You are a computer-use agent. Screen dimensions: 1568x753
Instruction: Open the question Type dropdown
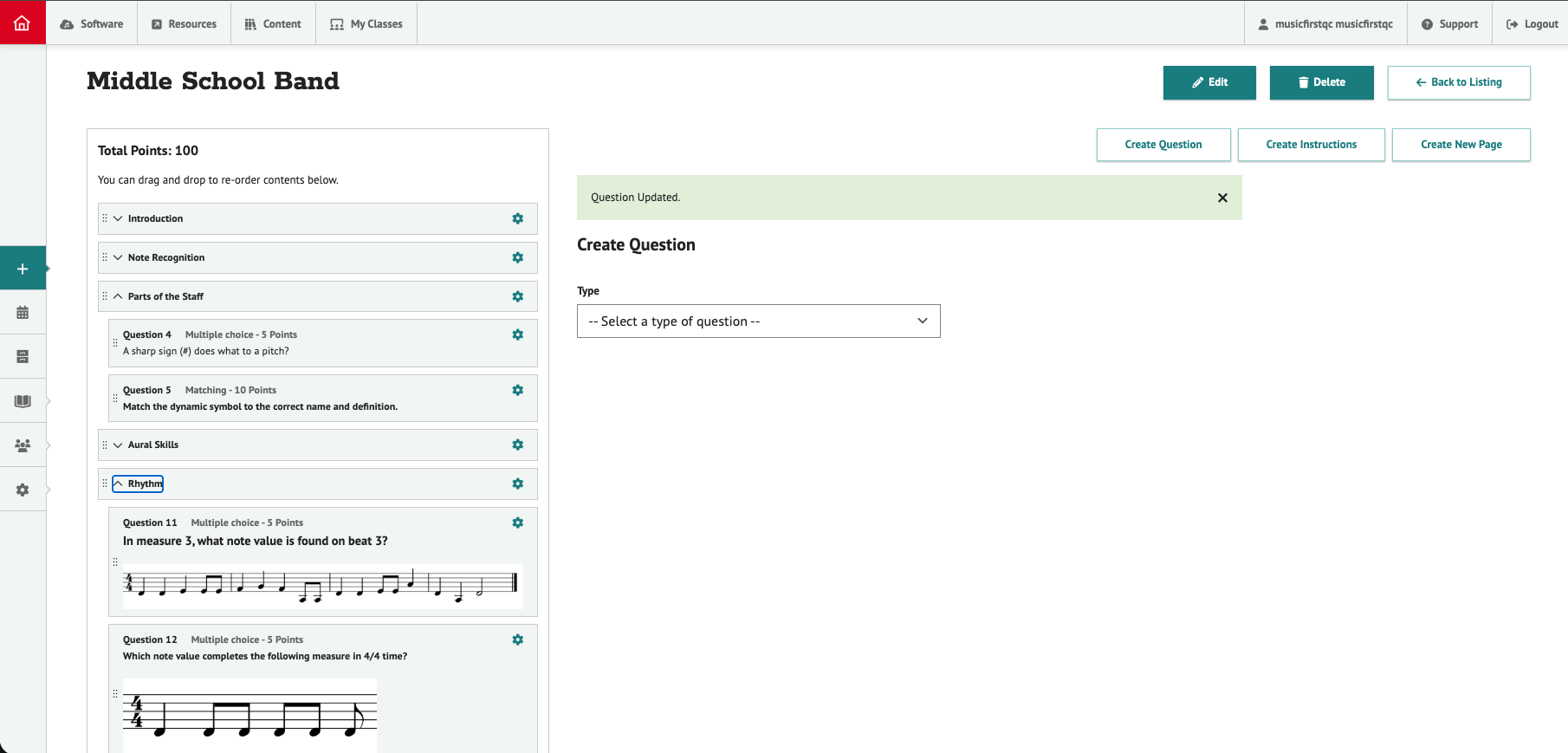(758, 321)
